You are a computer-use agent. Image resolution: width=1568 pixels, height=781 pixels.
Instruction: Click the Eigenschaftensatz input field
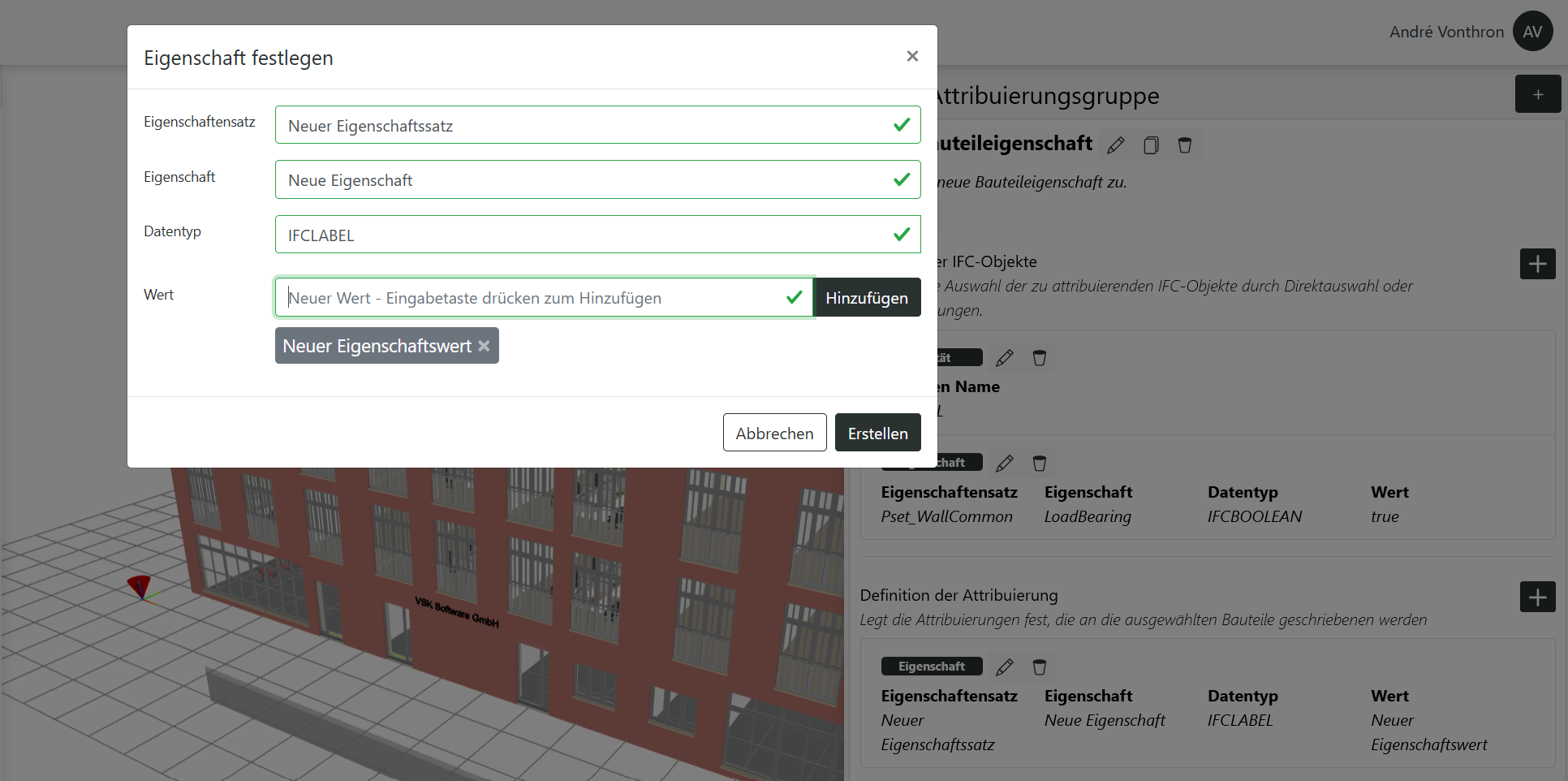pyautogui.click(x=597, y=125)
